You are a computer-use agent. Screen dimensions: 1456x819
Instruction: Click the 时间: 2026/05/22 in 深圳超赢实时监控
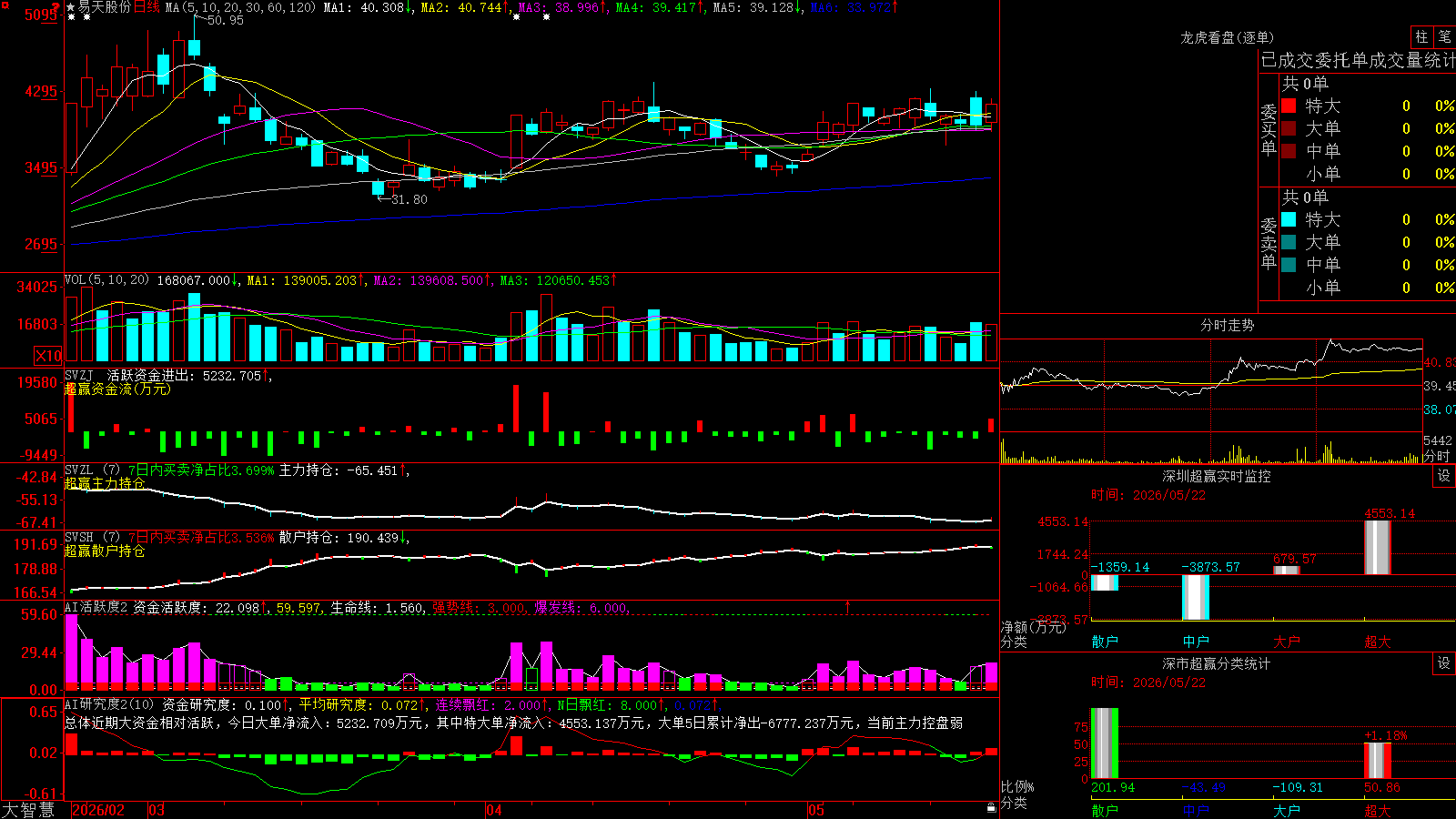1148,495
